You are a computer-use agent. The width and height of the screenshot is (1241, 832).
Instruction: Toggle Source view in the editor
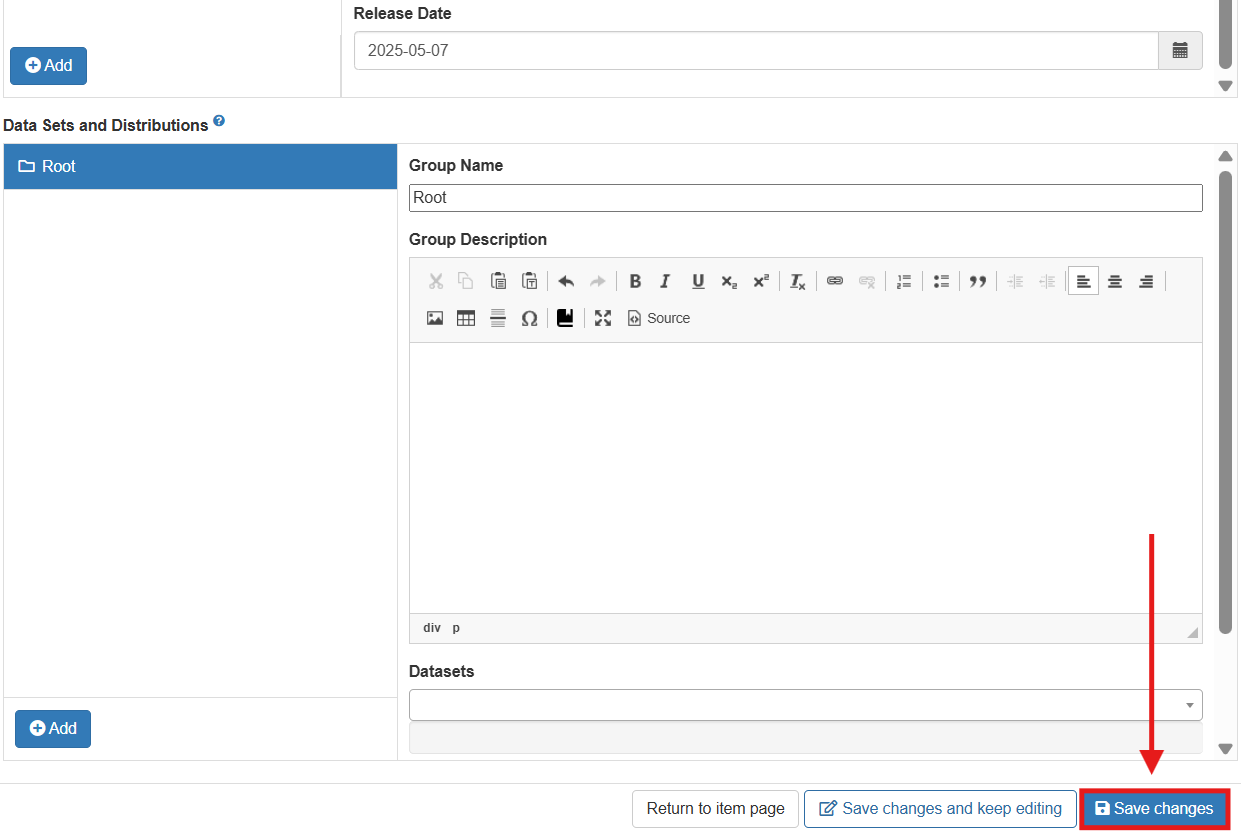(x=659, y=318)
